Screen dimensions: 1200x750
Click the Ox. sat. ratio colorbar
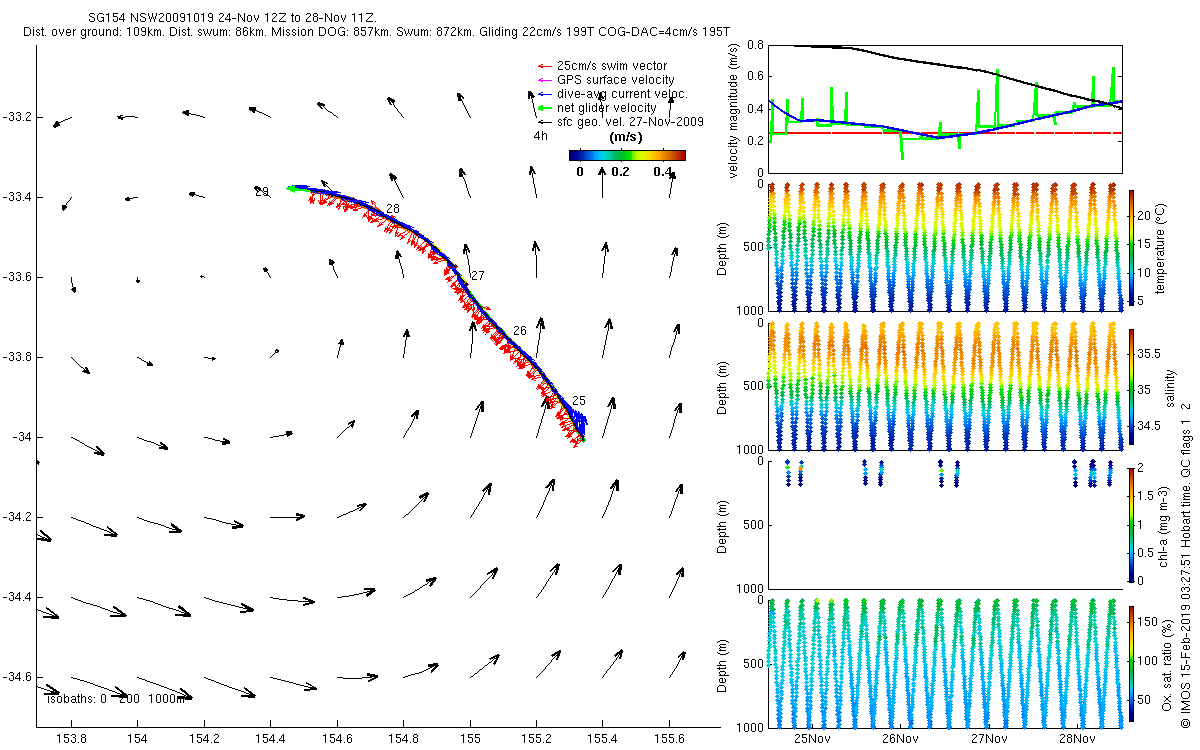[x=1131, y=663]
